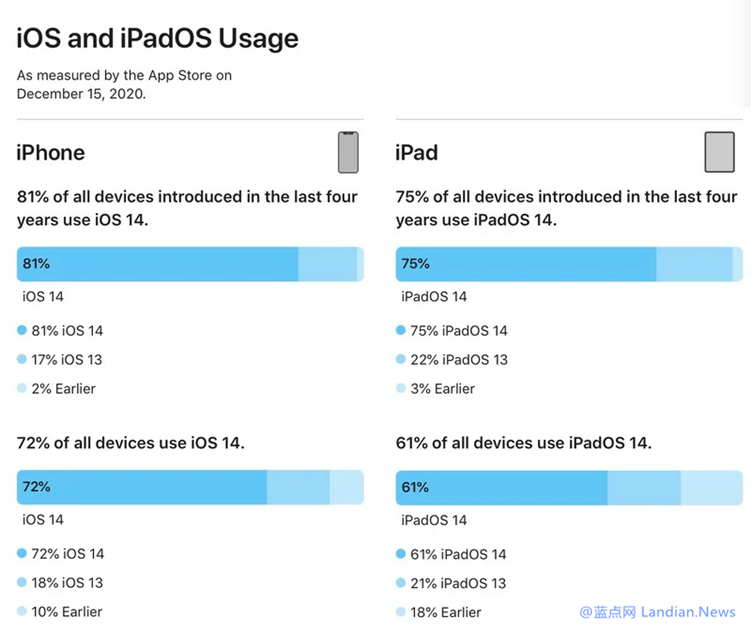Screen dimensions: 751x631
Task: Click the dot next to 17% iOS 13
Action: [22, 359]
